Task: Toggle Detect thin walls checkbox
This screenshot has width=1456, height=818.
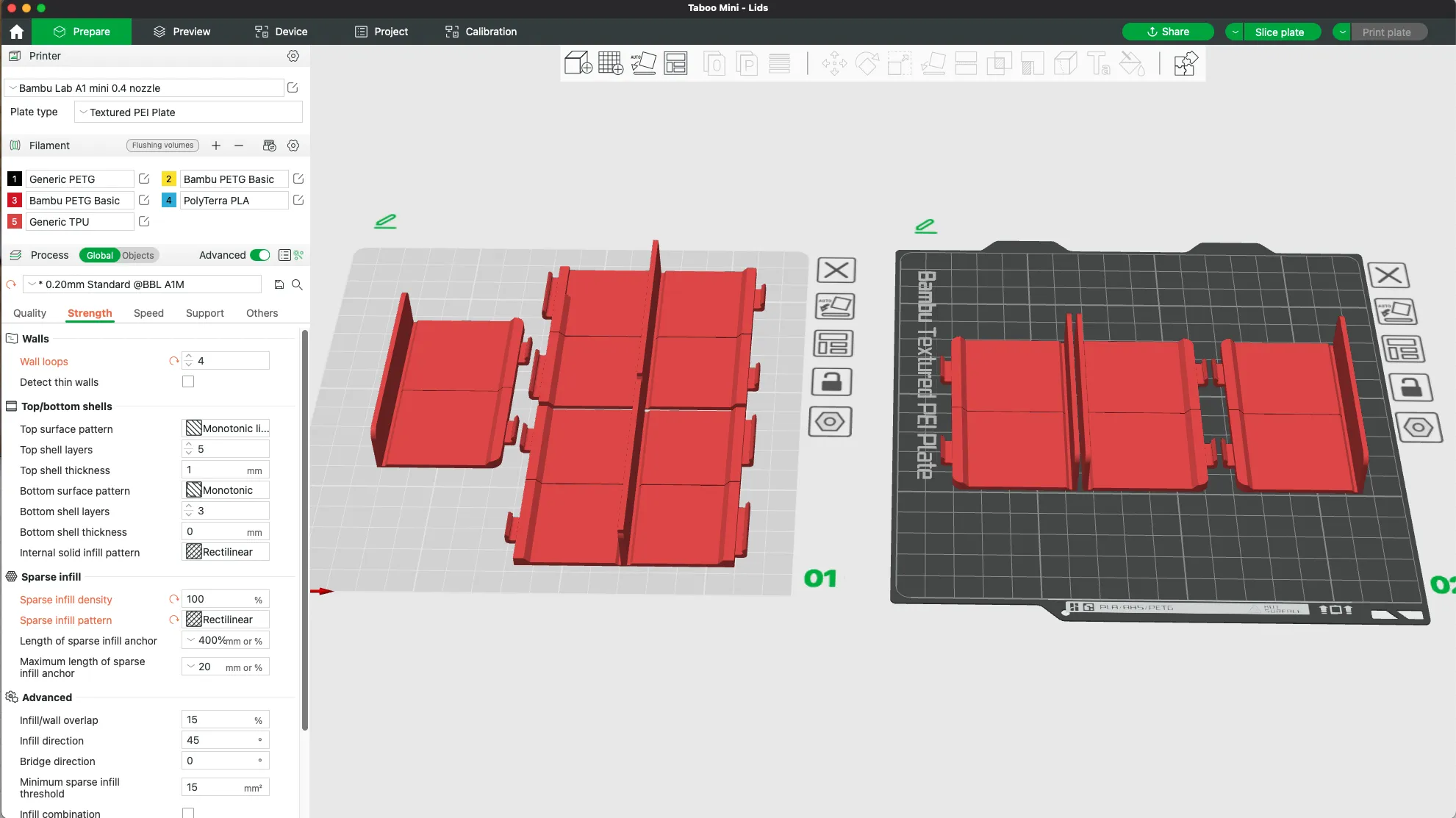Action: [188, 381]
